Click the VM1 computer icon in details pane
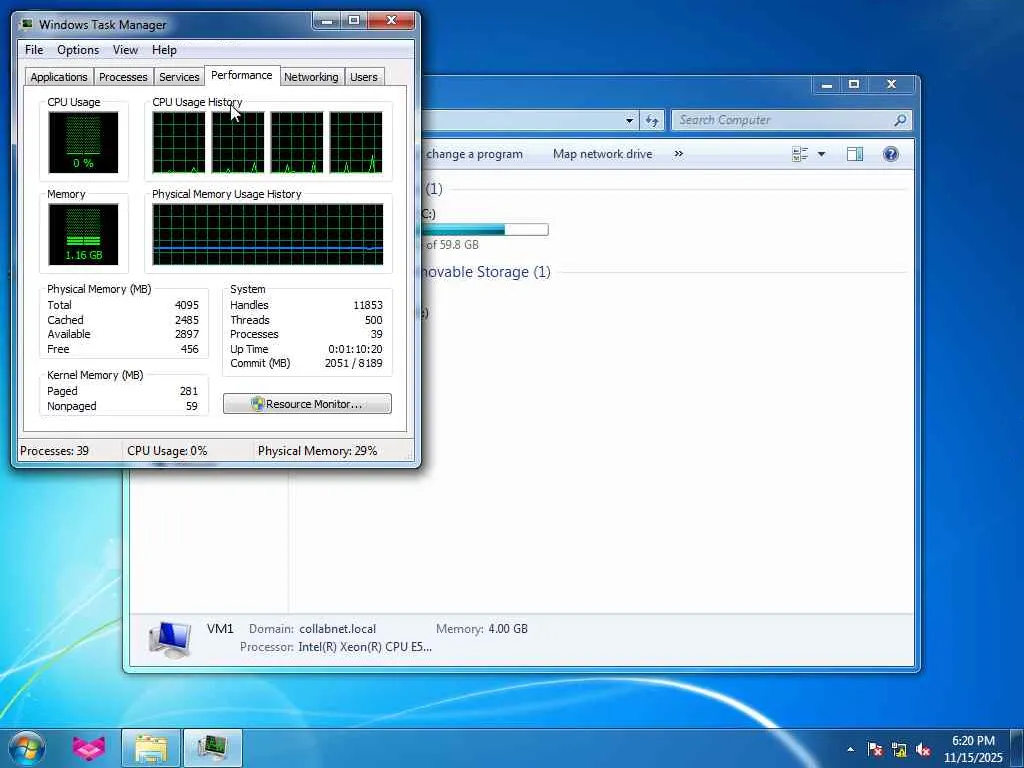 coord(170,639)
